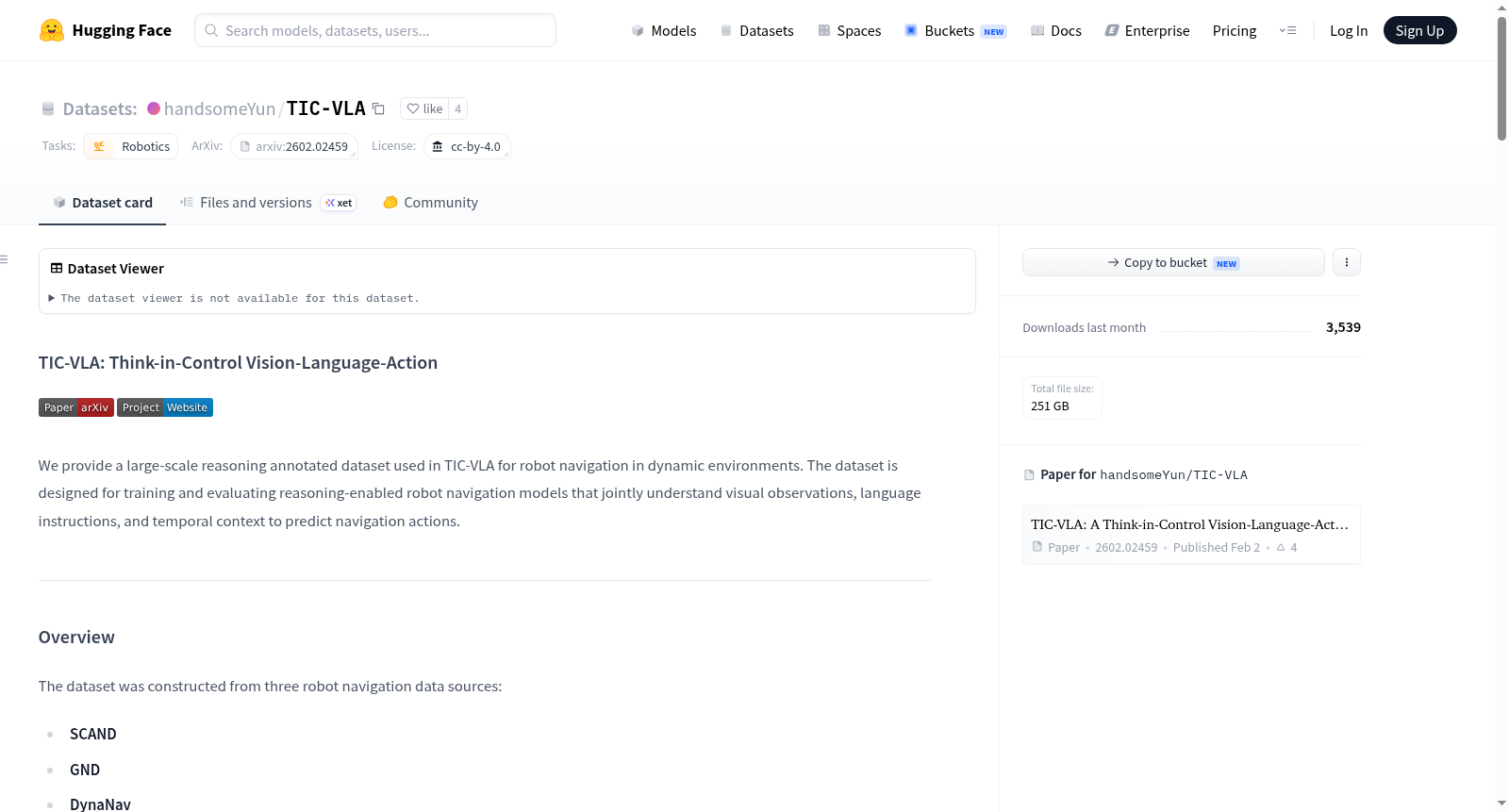Viewport: 1509px width, 812px height.
Task: Open the Datasets navigation link
Action: [757, 30]
